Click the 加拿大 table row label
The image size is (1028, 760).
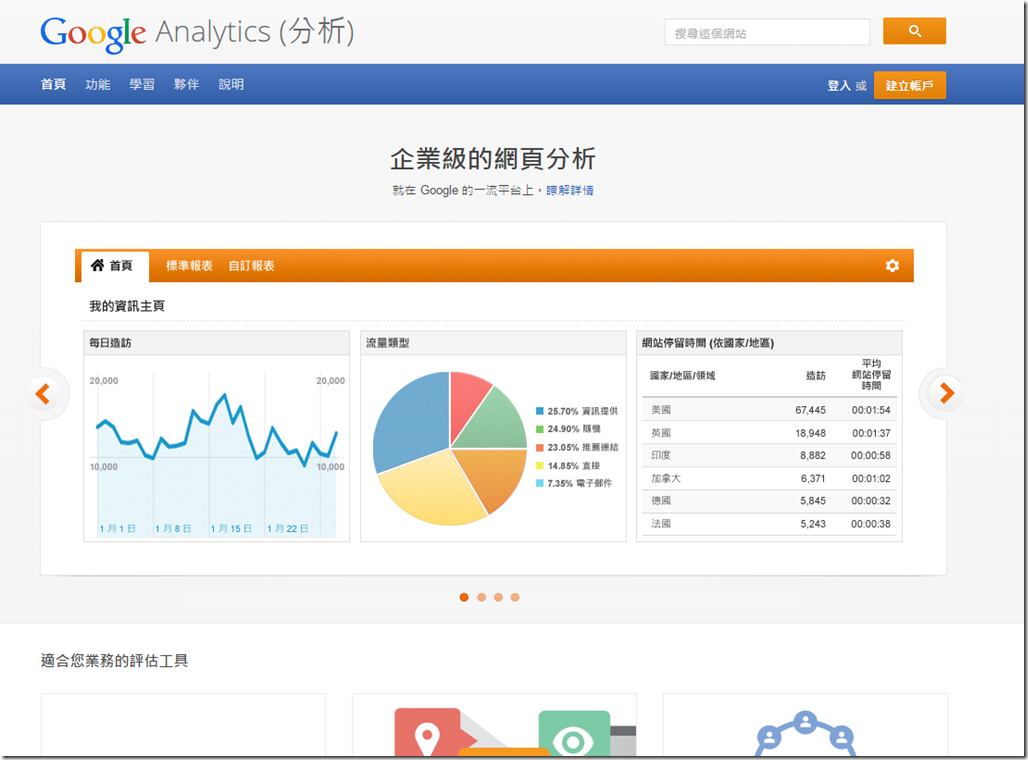[665, 478]
